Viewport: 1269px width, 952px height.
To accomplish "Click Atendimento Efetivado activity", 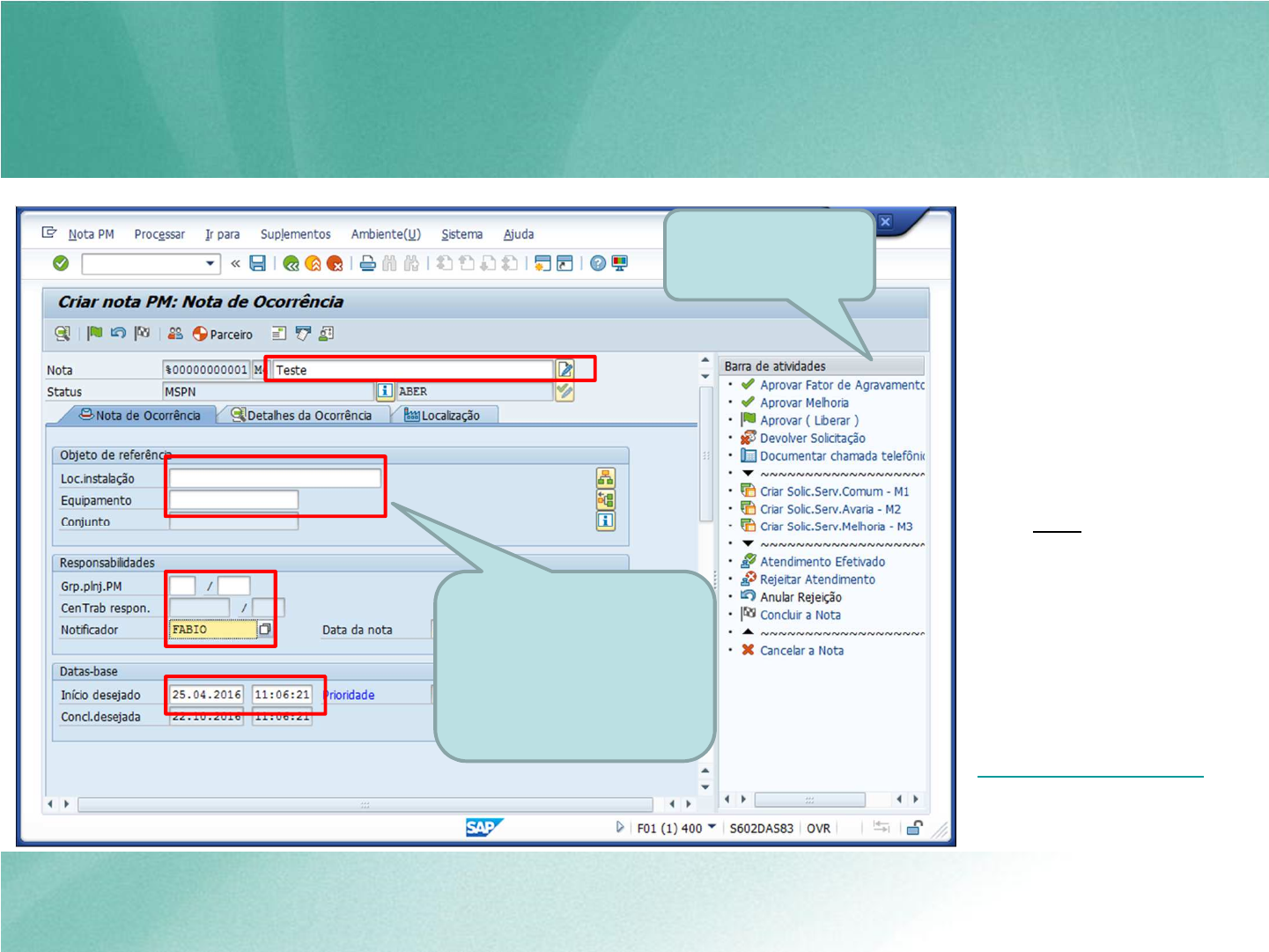I will (823, 562).
